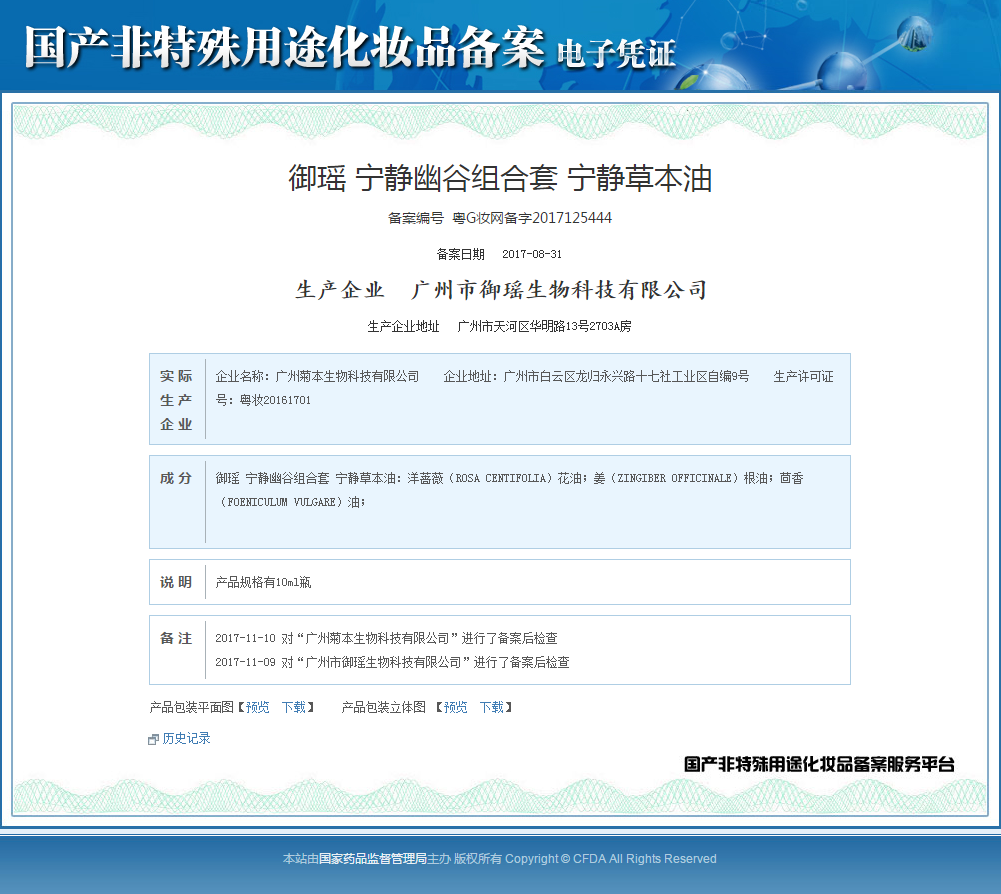The width and height of the screenshot is (1001, 894).
Task: Download the 产品包装立体图 file
Action: pos(491,707)
